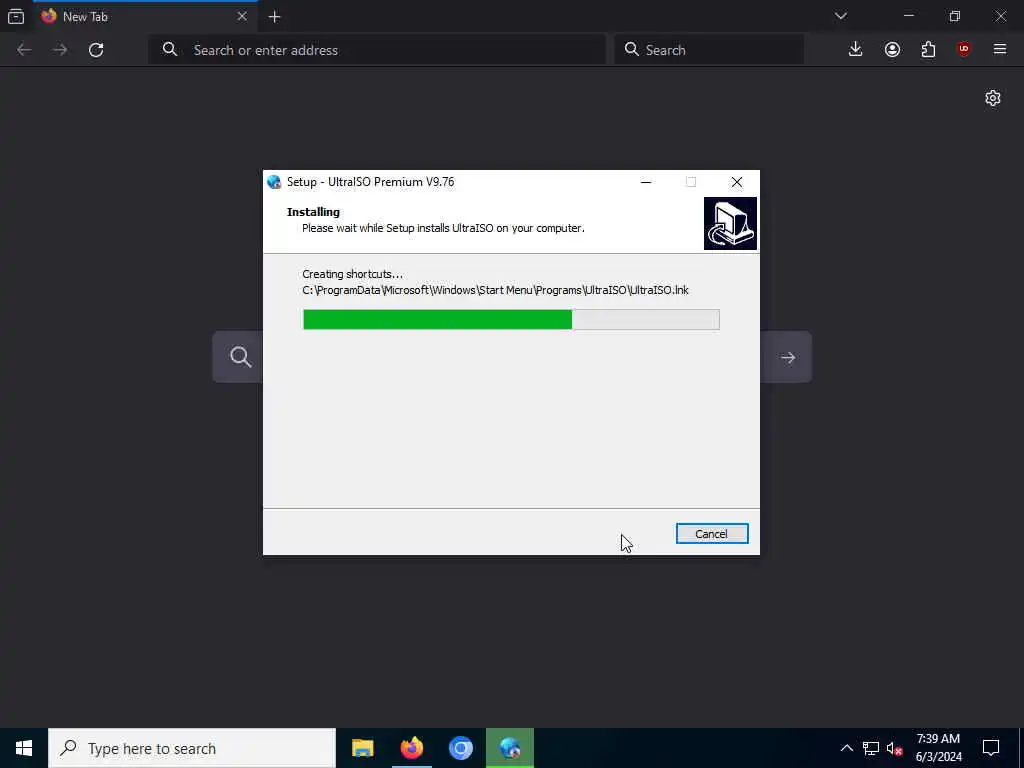Click the new tab page search magnifier

click(x=240, y=357)
